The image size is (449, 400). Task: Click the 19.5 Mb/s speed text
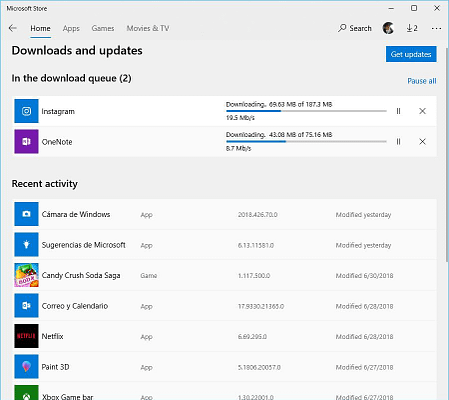[x=240, y=118]
